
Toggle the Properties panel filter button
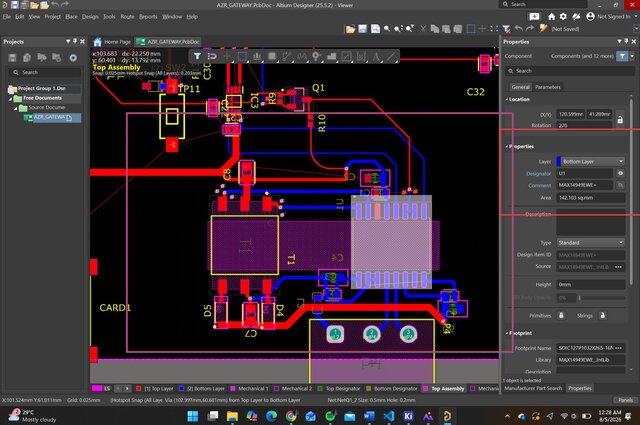tap(622, 56)
